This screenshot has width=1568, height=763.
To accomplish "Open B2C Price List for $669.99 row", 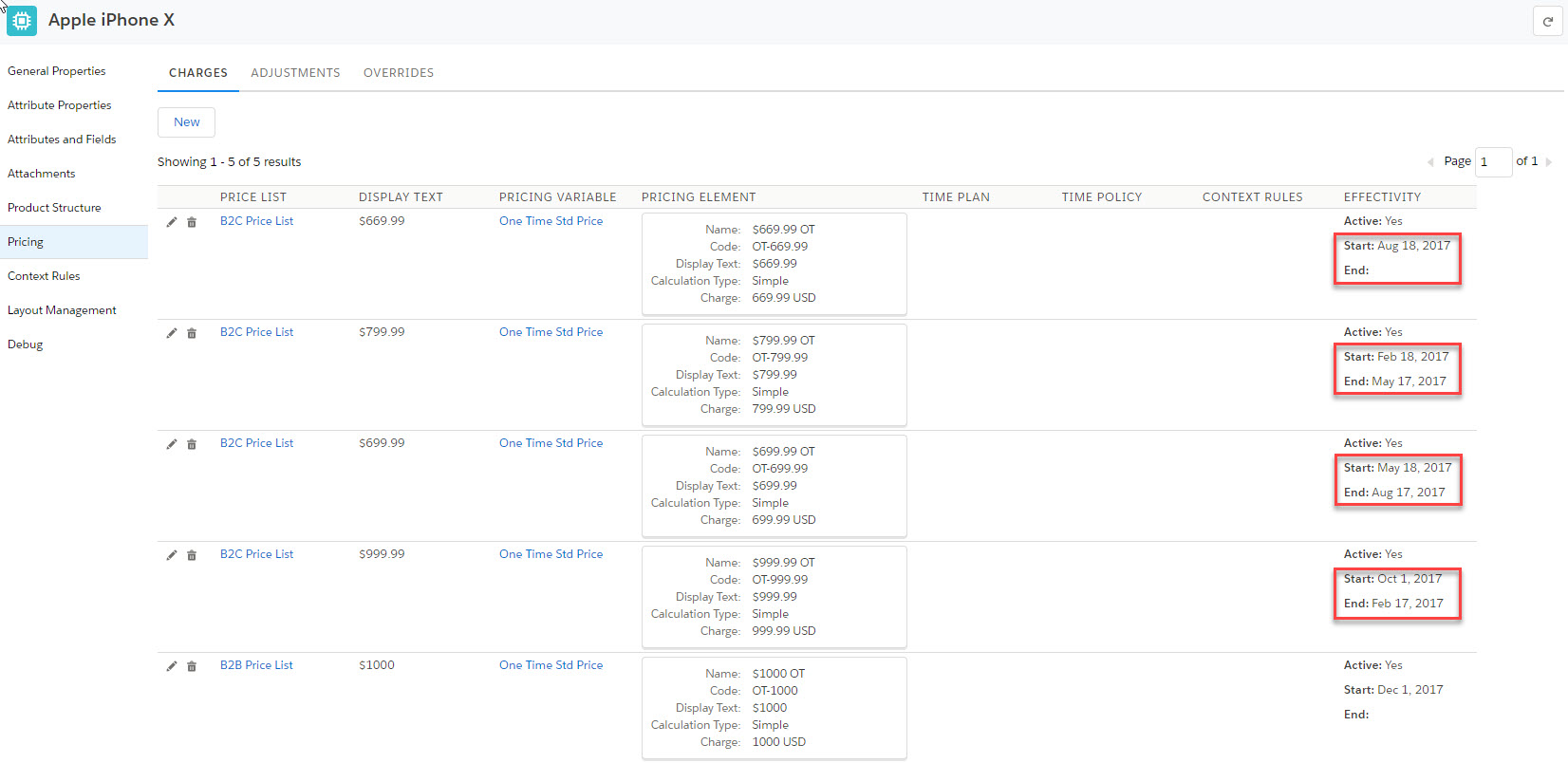I will pos(256,221).
